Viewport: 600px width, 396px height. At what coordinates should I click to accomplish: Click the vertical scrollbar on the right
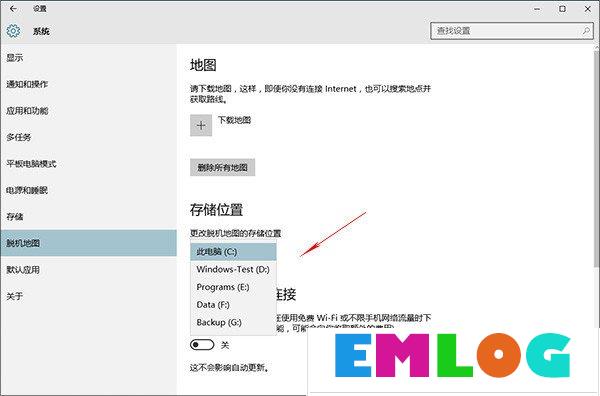click(597, 158)
